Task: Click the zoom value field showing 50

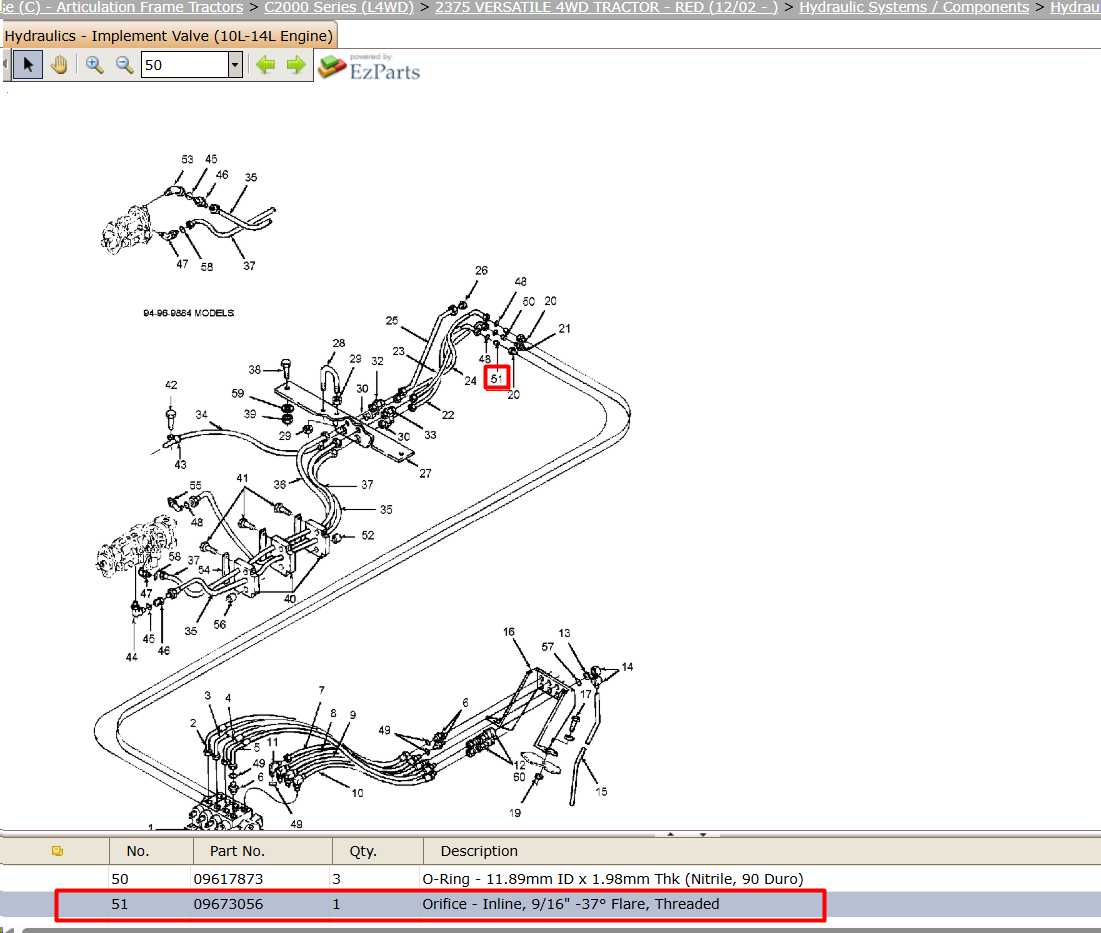Action: click(185, 65)
